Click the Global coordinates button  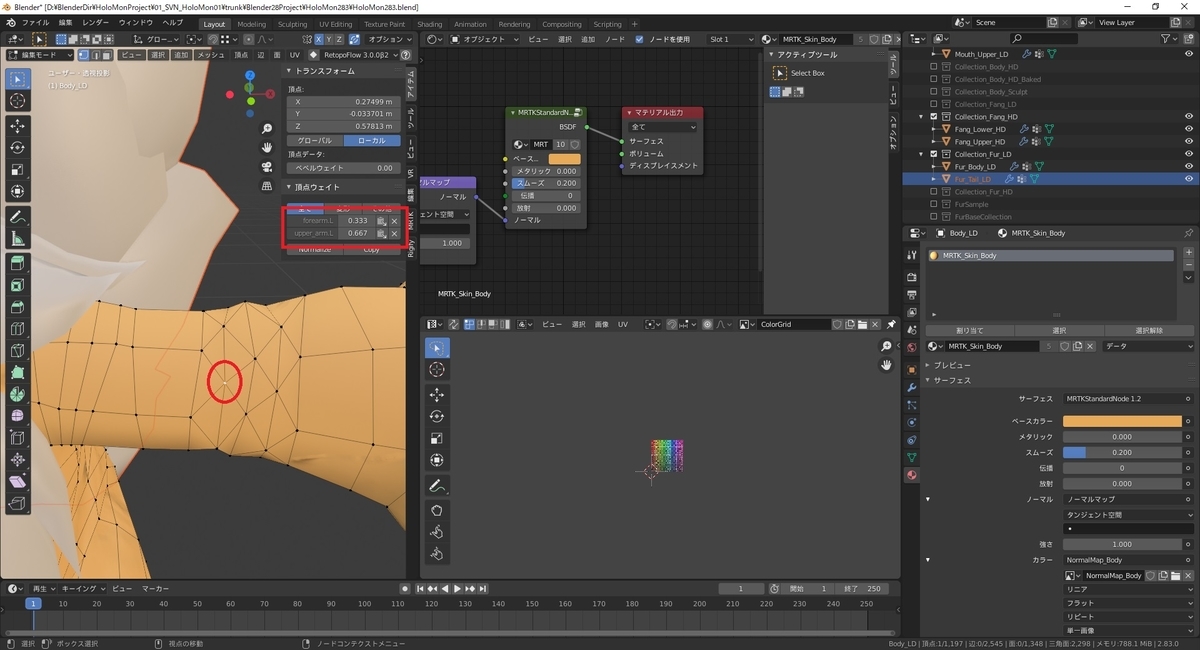[x=315, y=141]
